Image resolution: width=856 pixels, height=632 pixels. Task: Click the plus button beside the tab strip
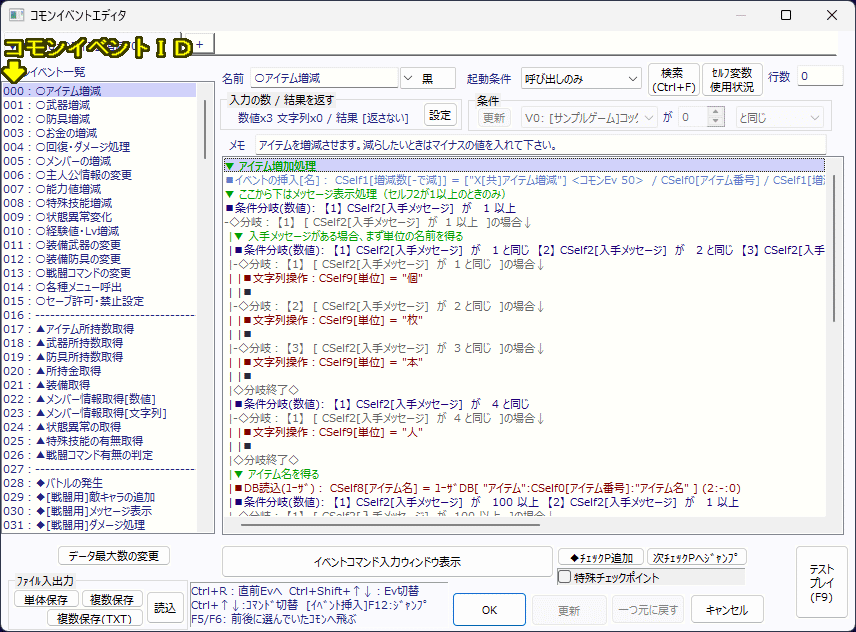[x=199, y=44]
